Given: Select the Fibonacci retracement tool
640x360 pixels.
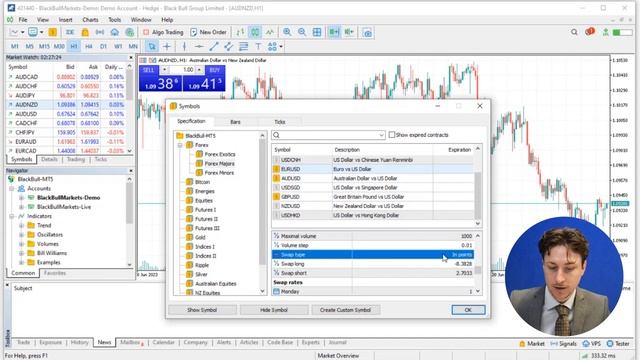Looking at the screenshot, I should click(x=243, y=47).
